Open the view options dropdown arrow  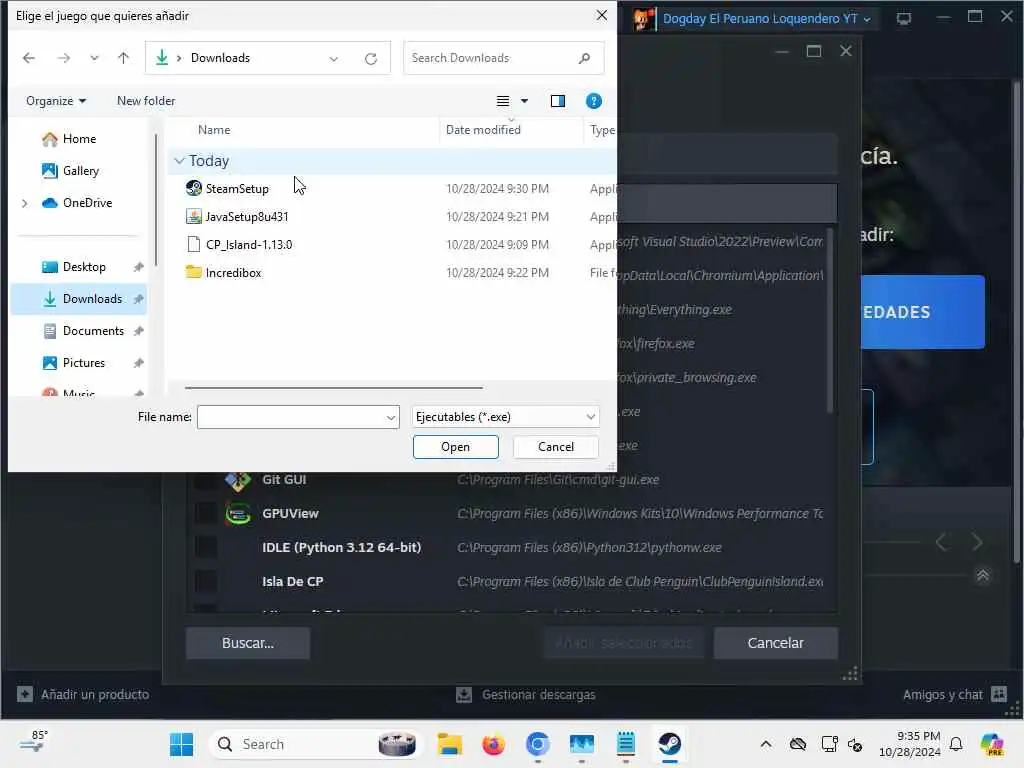pos(524,101)
